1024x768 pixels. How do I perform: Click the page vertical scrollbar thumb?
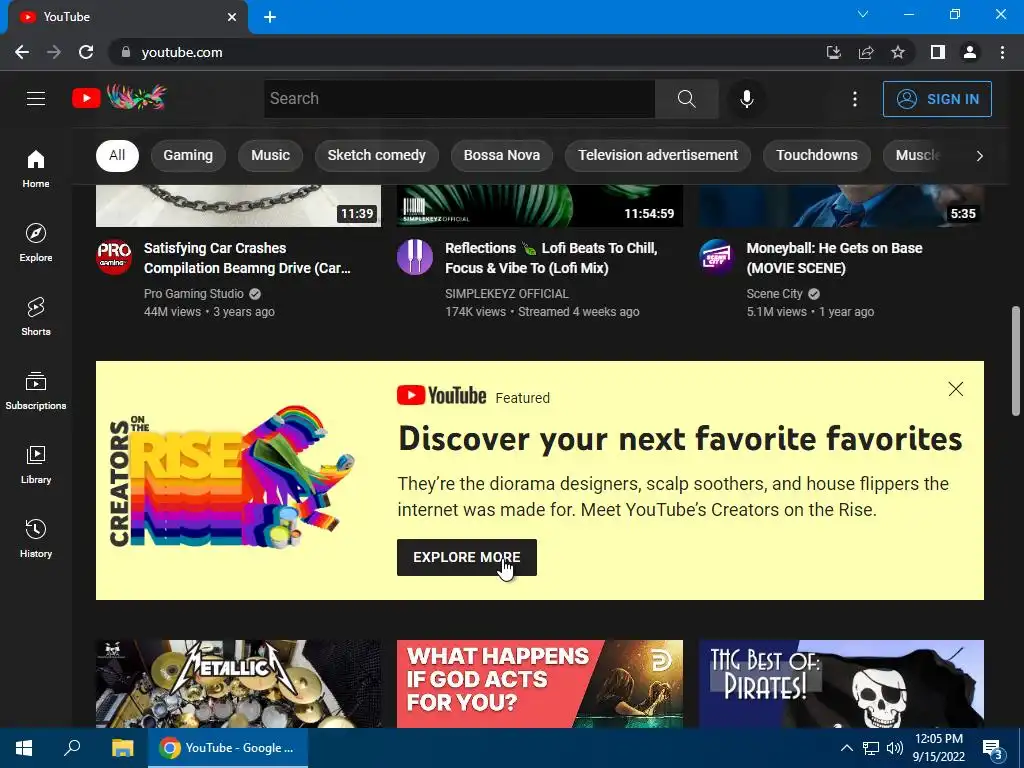click(1016, 360)
